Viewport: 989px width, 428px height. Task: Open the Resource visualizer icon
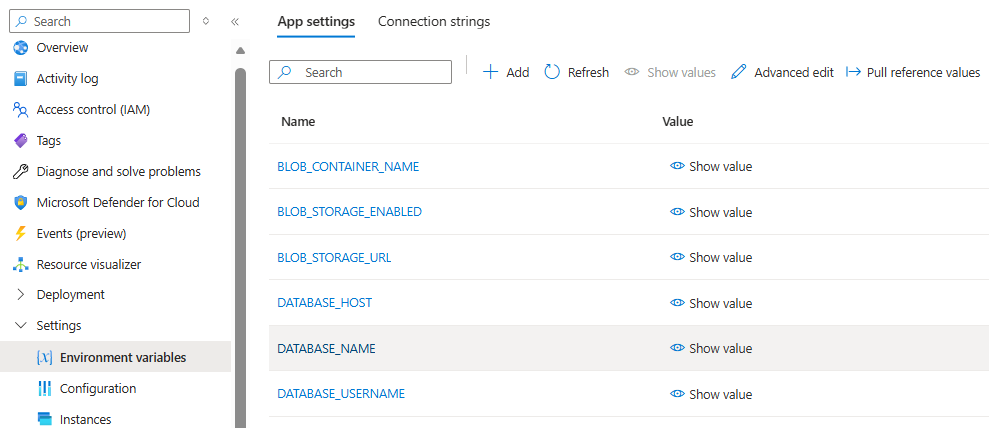[x=20, y=265]
